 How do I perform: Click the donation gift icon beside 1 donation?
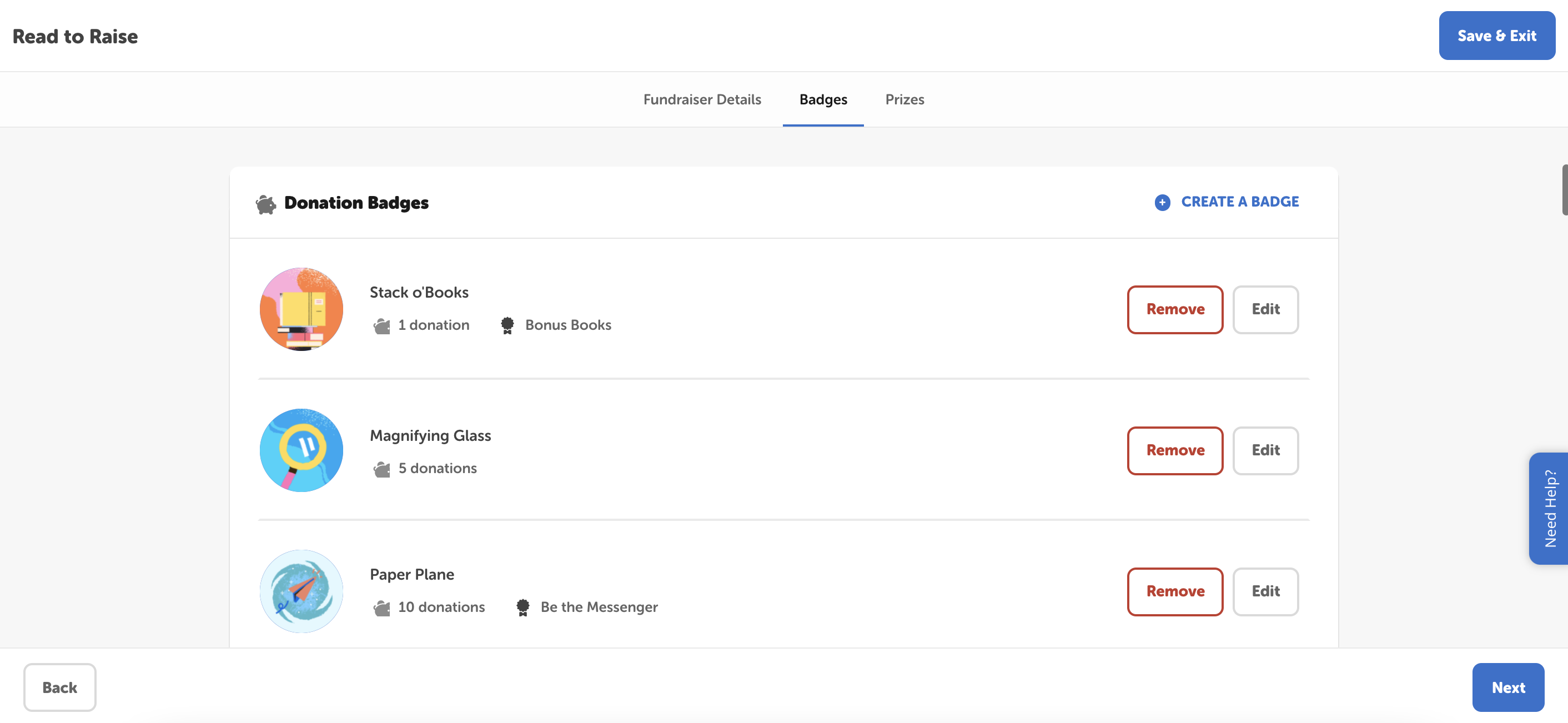pos(382,325)
